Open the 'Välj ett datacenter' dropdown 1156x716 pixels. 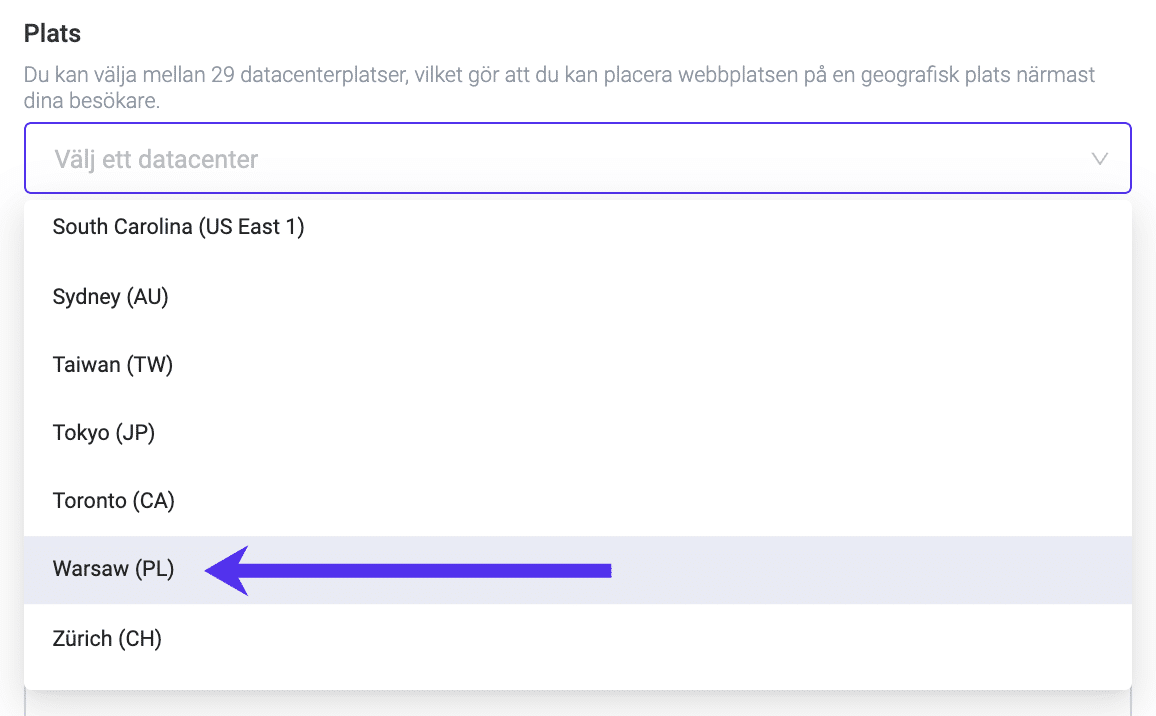[577, 158]
